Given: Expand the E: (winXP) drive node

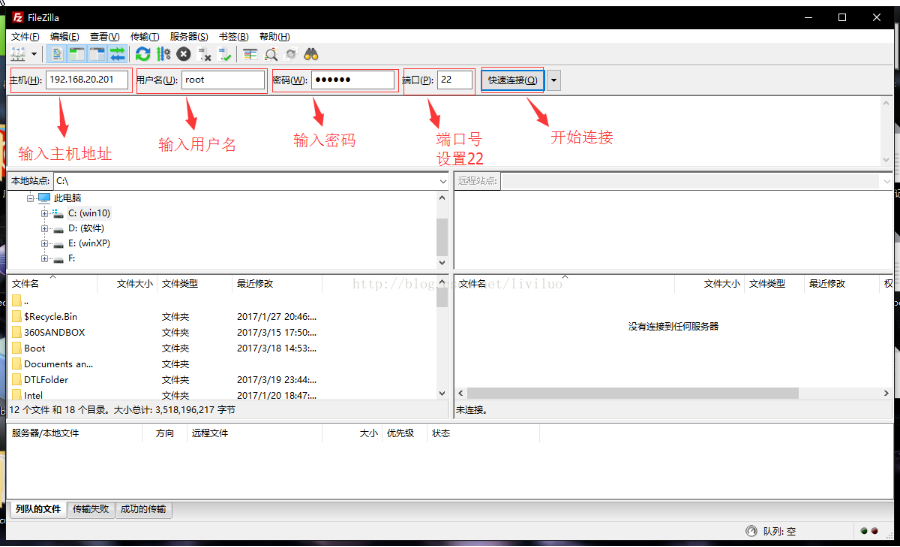Looking at the screenshot, I should pos(44,243).
